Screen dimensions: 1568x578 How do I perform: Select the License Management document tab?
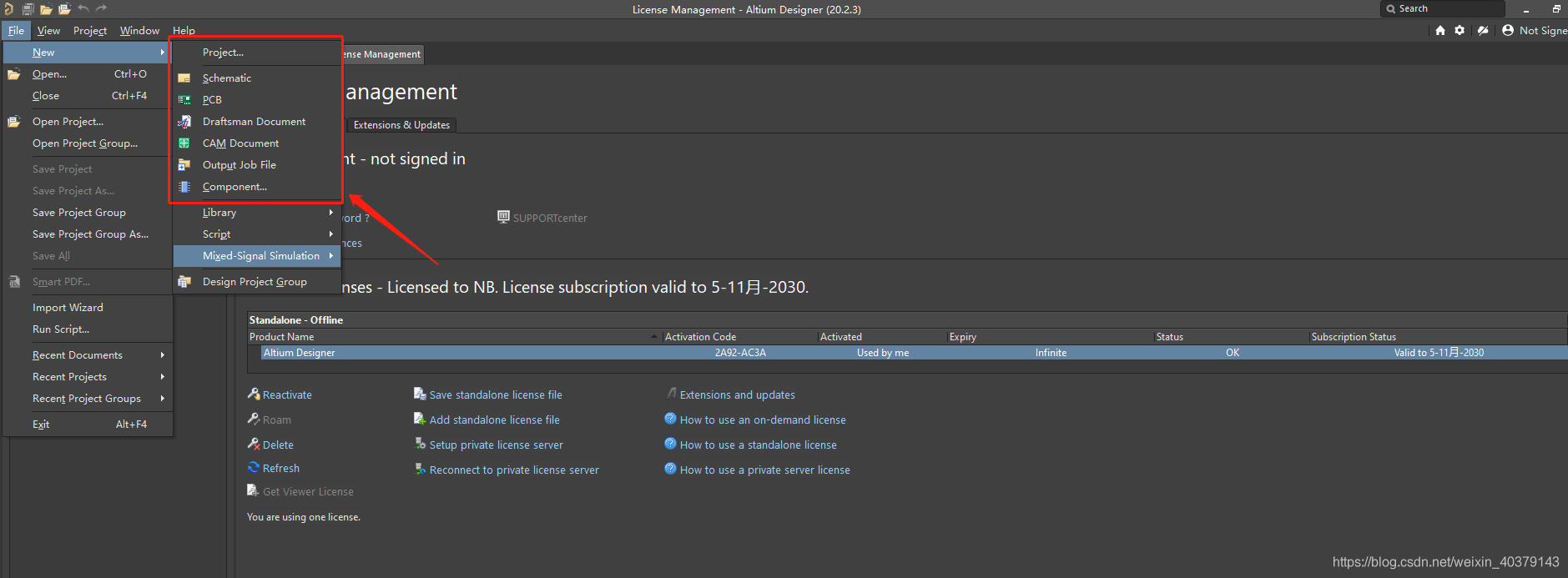click(x=381, y=54)
